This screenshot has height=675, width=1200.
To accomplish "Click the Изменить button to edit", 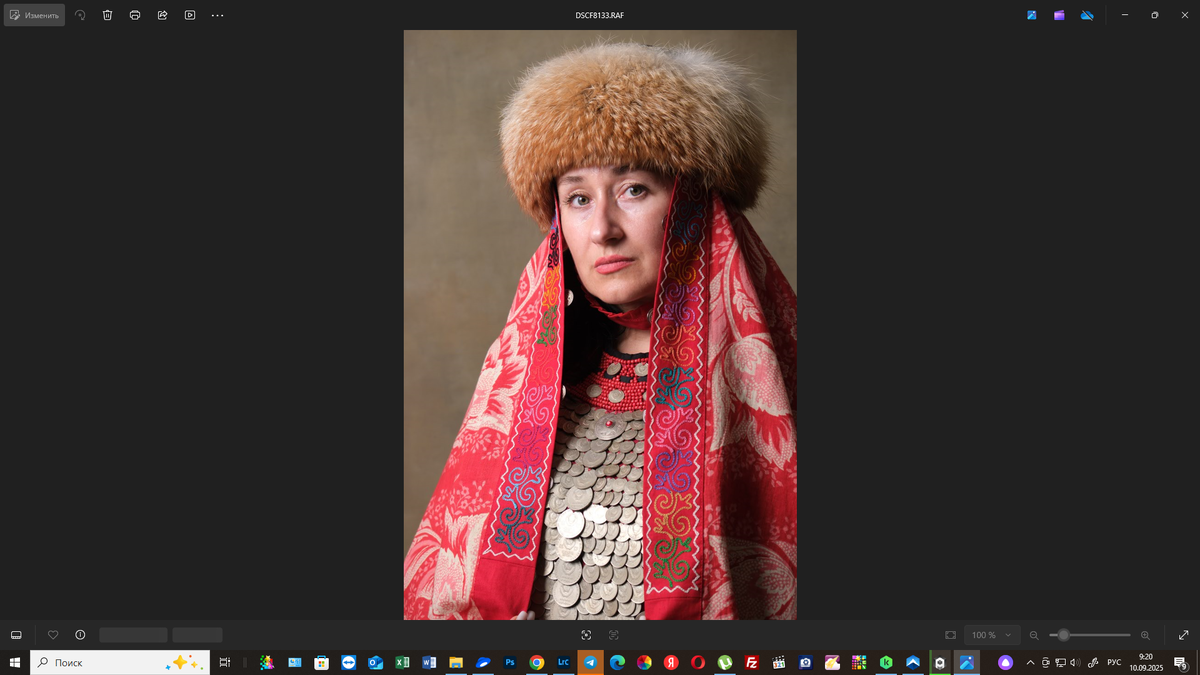I will coord(34,14).
